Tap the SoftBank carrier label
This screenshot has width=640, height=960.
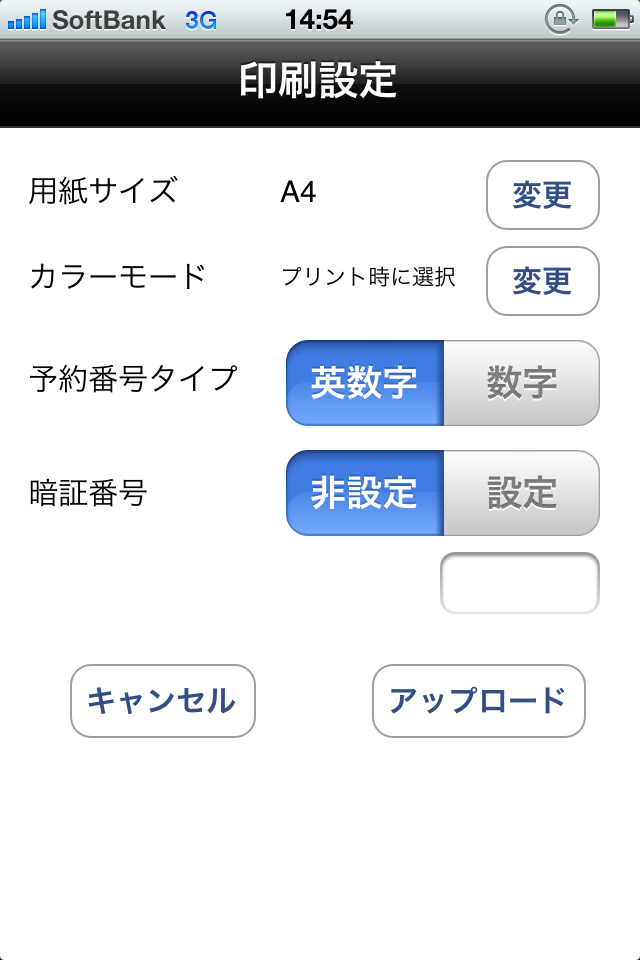click(109, 19)
